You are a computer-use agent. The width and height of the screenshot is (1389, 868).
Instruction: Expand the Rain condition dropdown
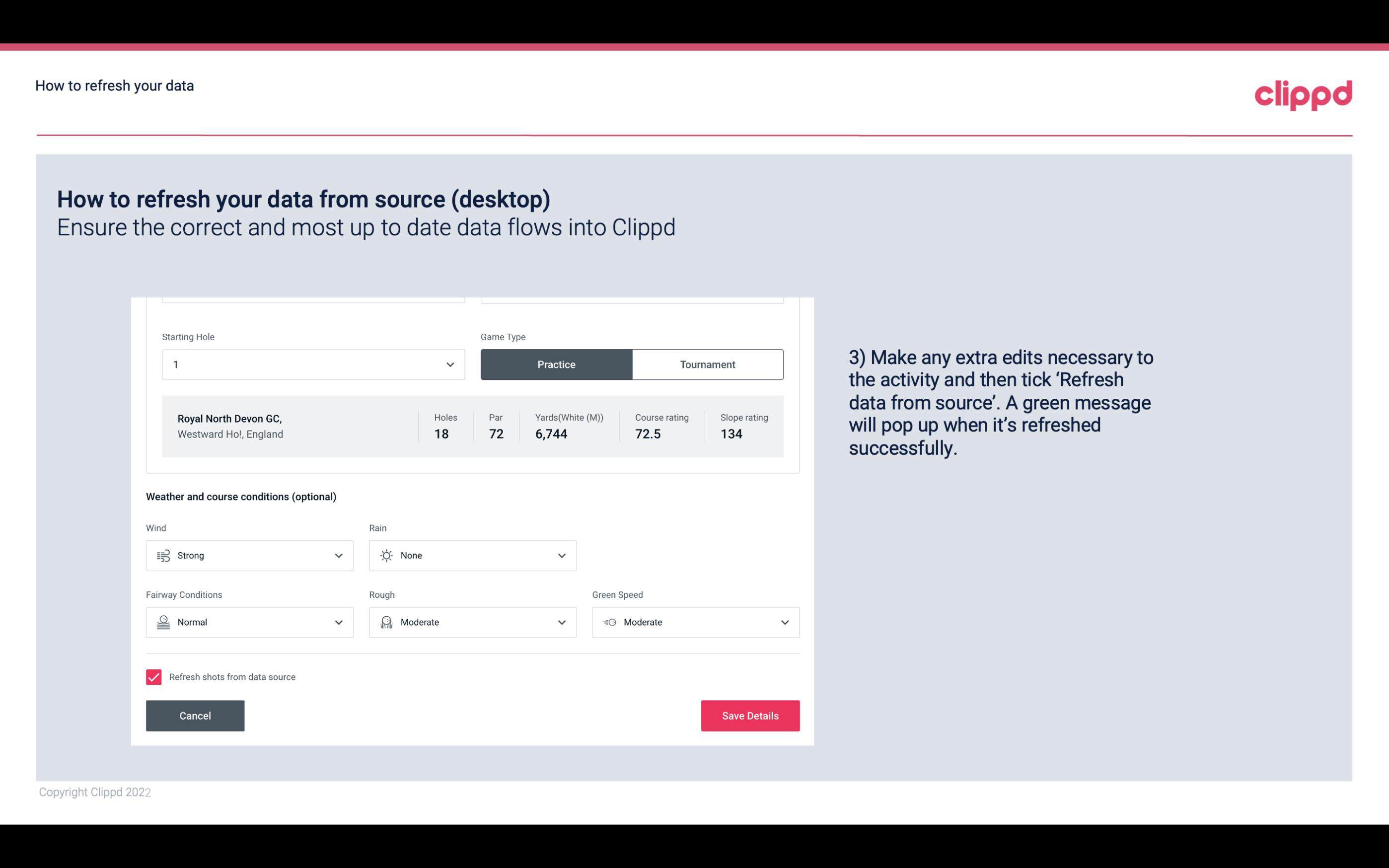point(560,555)
